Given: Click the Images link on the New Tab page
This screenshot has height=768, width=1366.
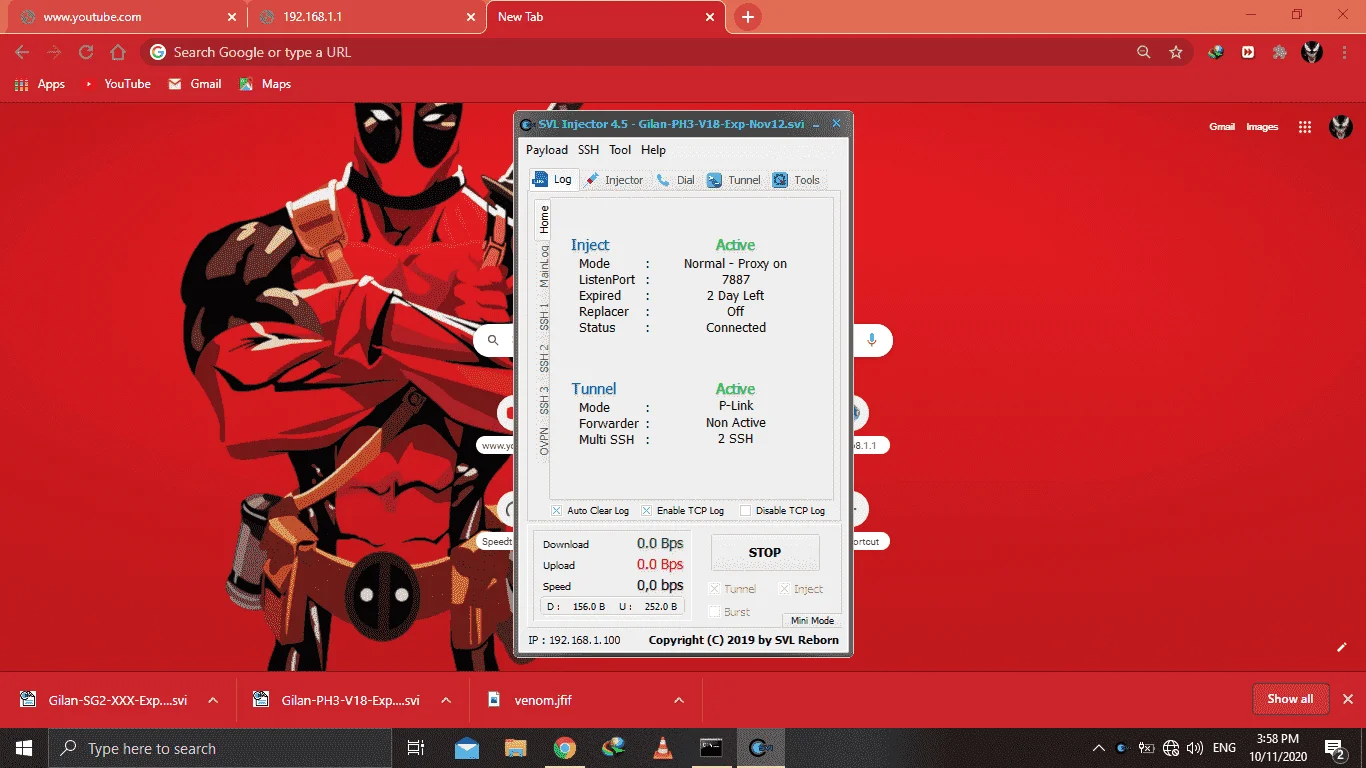Looking at the screenshot, I should (1262, 127).
